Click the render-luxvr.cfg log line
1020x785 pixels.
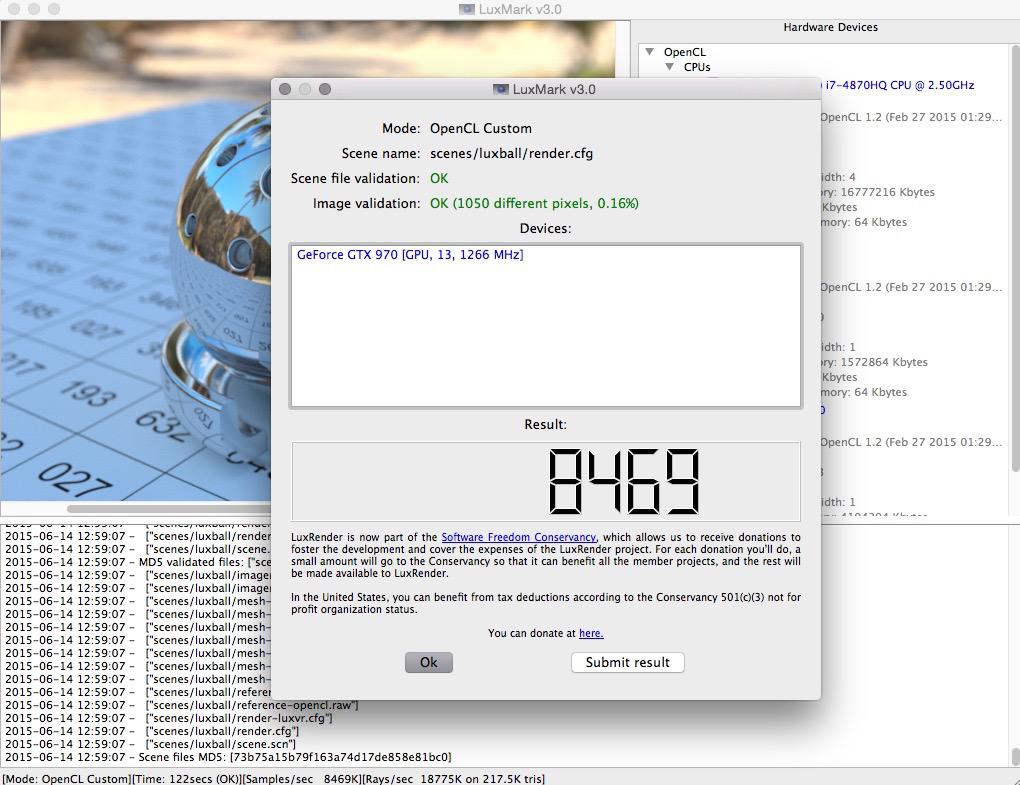(x=168, y=718)
